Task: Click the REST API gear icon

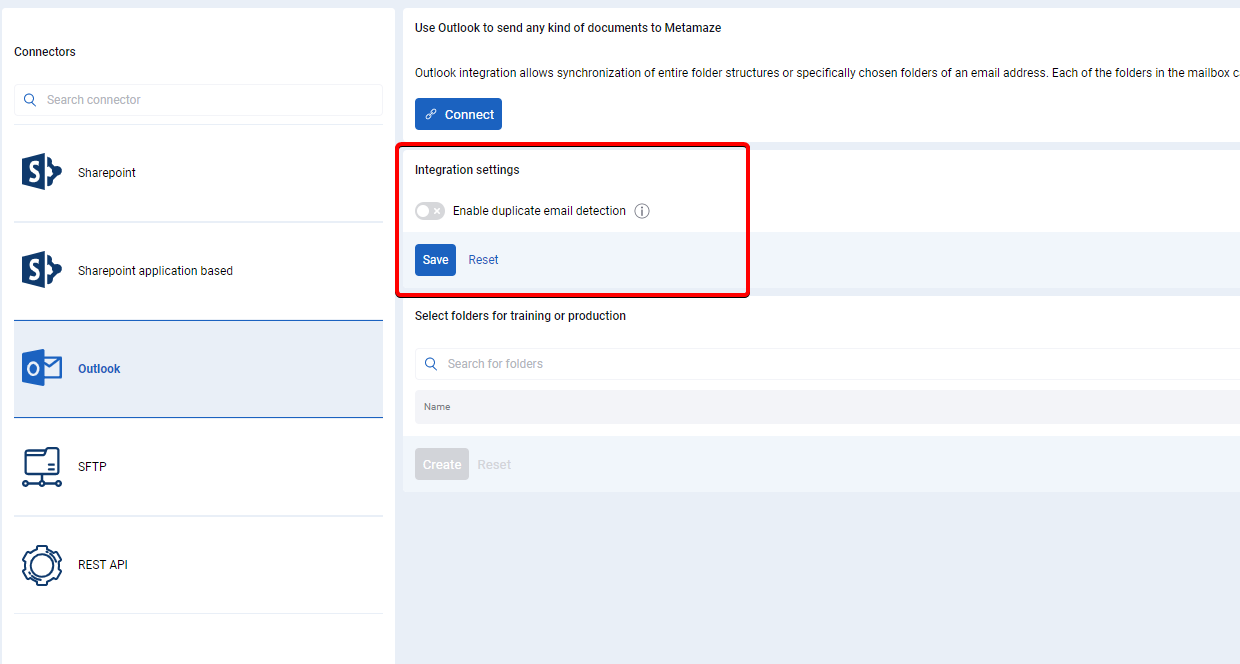Action: pos(42,564)
